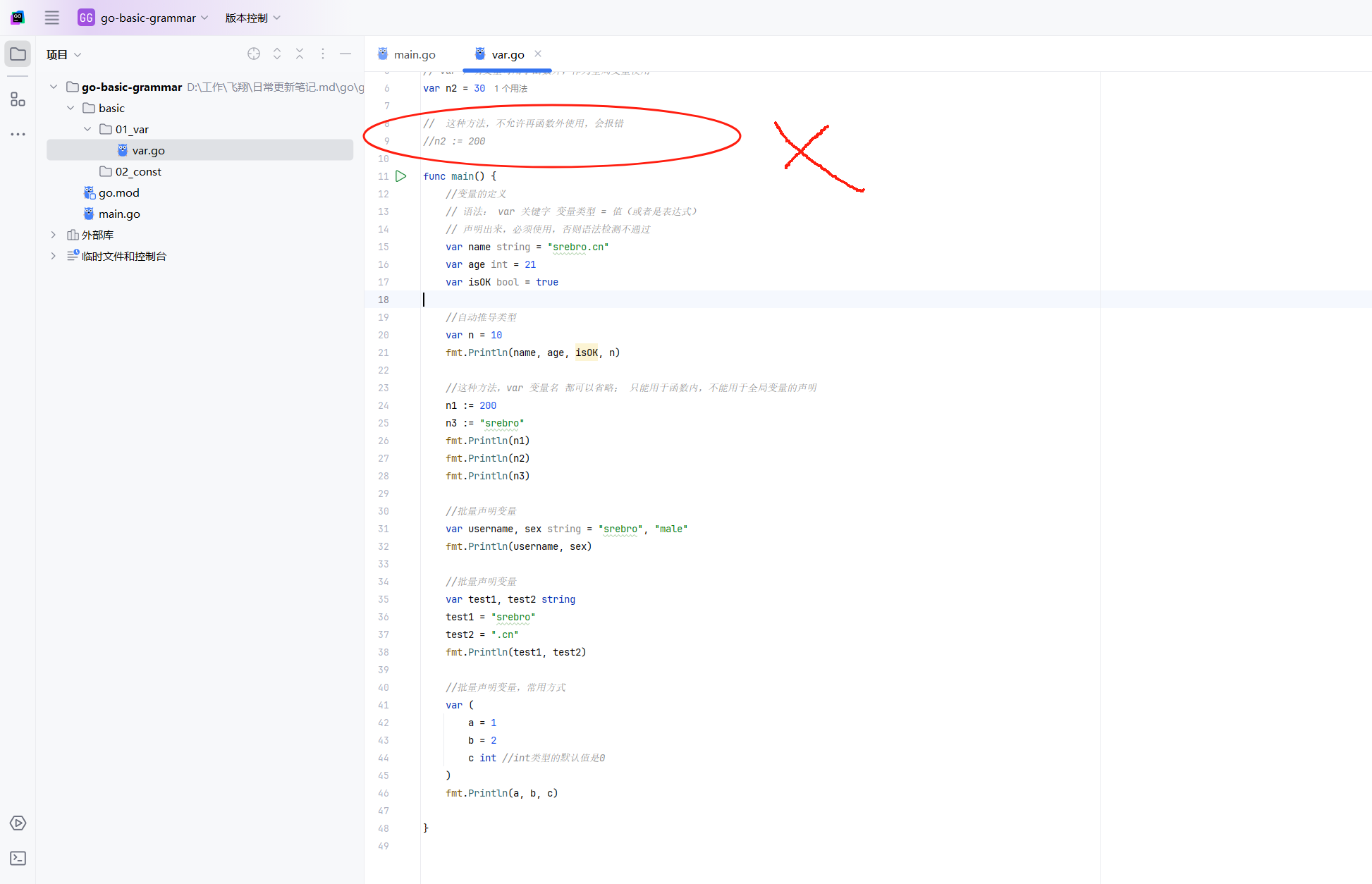
Task: Expand the 外部库 node
Action: click(x=54, y=235)
